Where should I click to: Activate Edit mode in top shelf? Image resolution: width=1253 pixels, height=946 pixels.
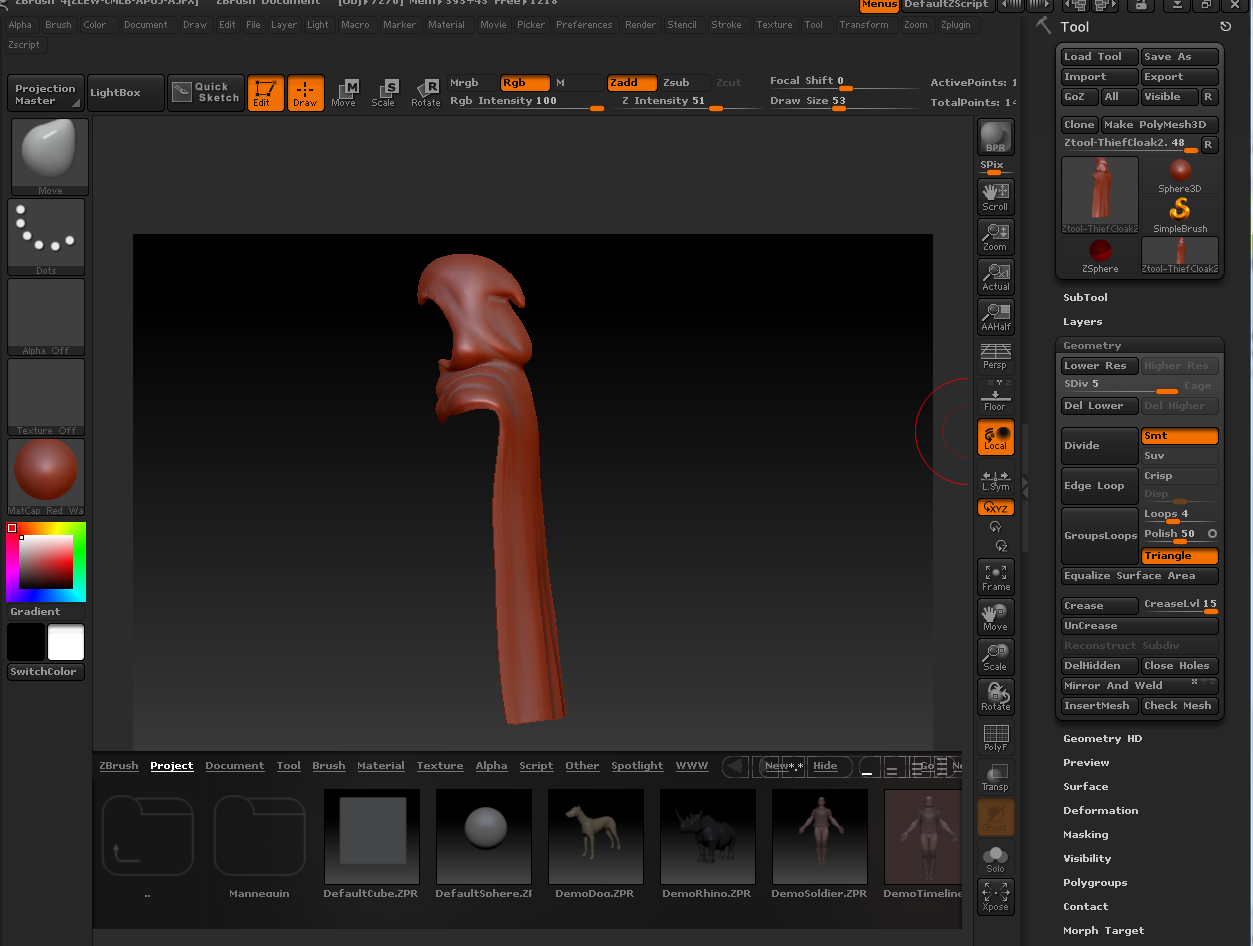point(265,93)
